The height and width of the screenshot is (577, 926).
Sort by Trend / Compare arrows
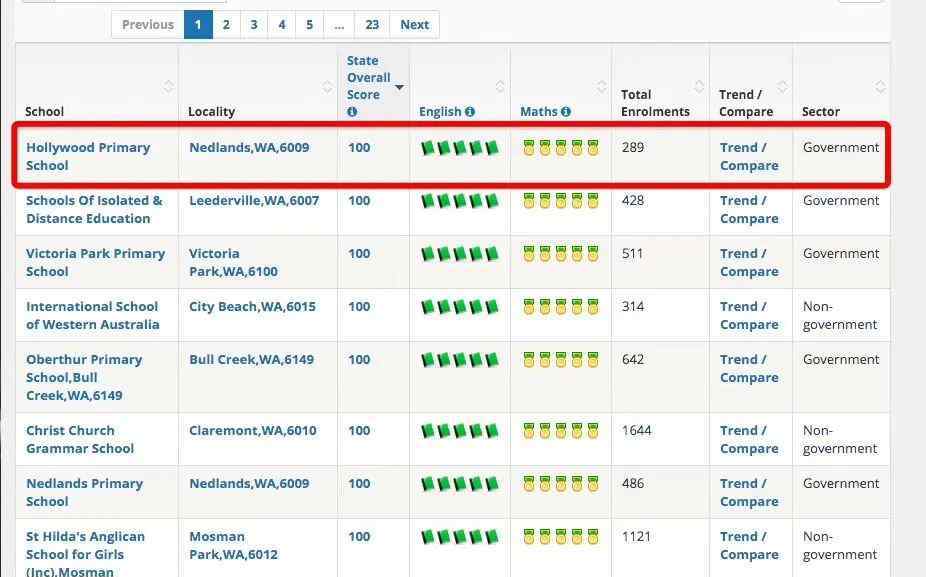[782, 87]
